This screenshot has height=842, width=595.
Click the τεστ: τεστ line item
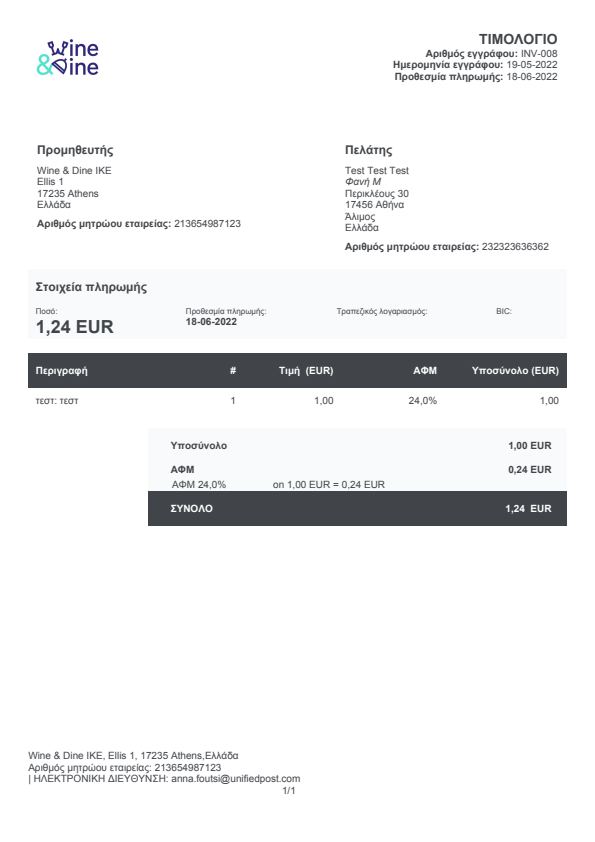click(x=57, y=401)
